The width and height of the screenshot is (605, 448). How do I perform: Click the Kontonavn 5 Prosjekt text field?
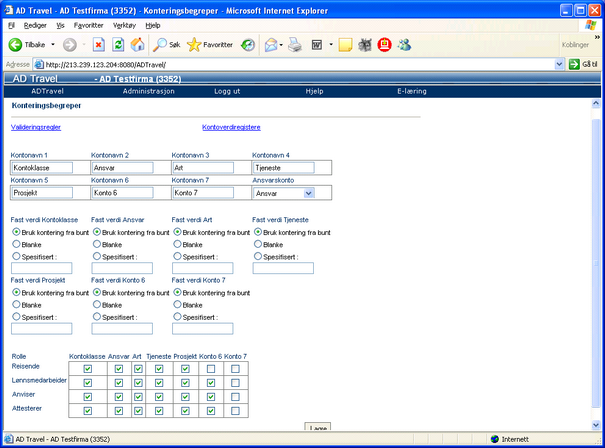[42, 193]
